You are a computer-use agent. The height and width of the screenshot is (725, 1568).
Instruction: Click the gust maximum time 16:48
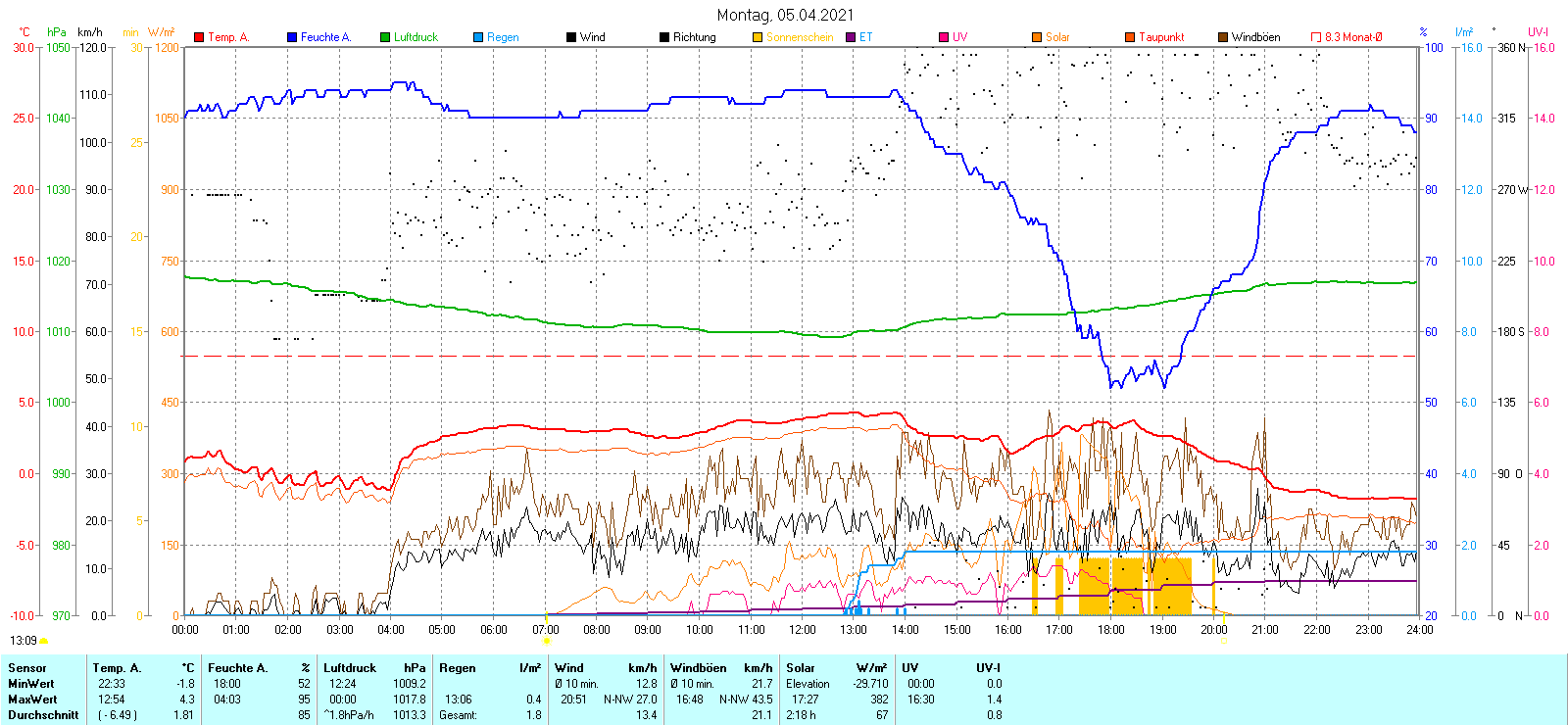pyautogui.click(x=690, y=700)
